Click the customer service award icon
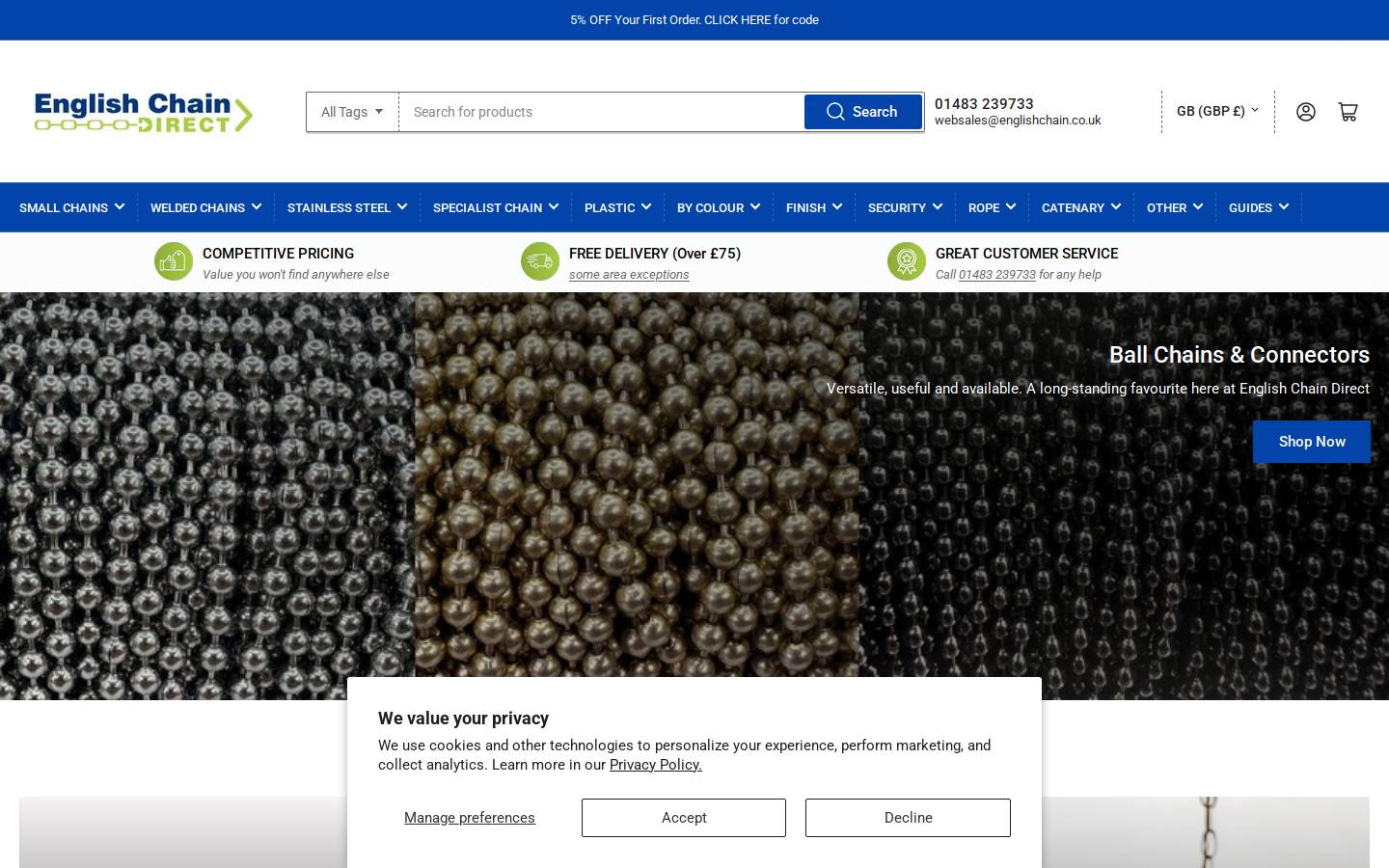 907,261
